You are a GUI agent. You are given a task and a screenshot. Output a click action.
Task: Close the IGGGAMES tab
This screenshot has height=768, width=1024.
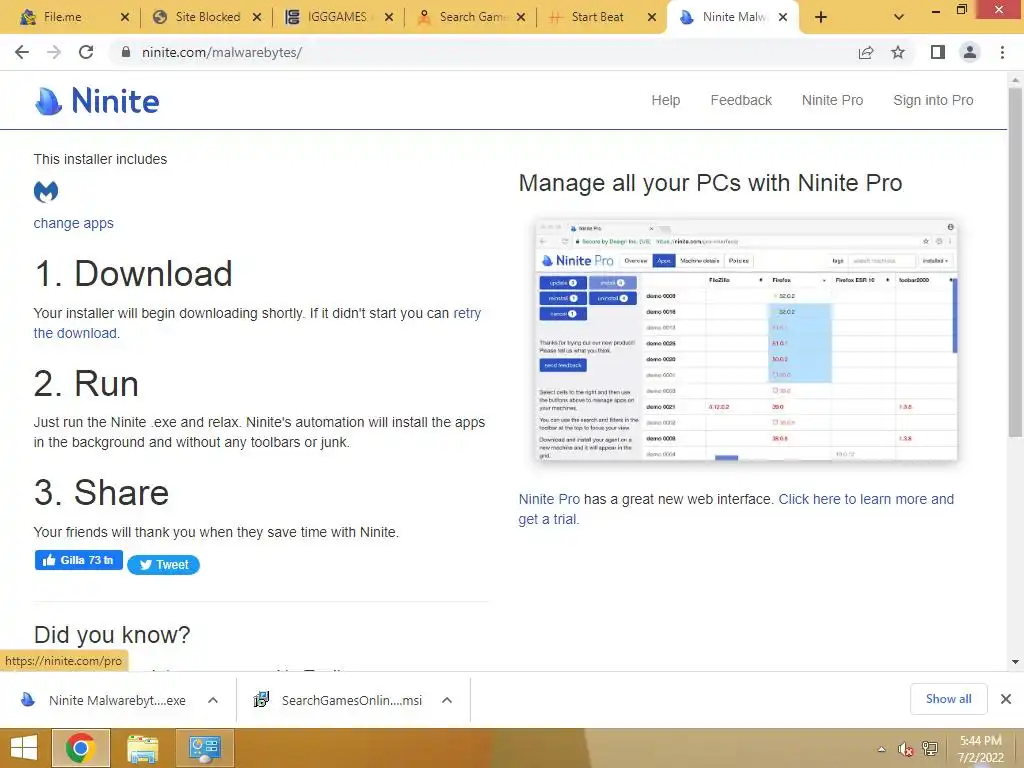(x=389, y=17)
